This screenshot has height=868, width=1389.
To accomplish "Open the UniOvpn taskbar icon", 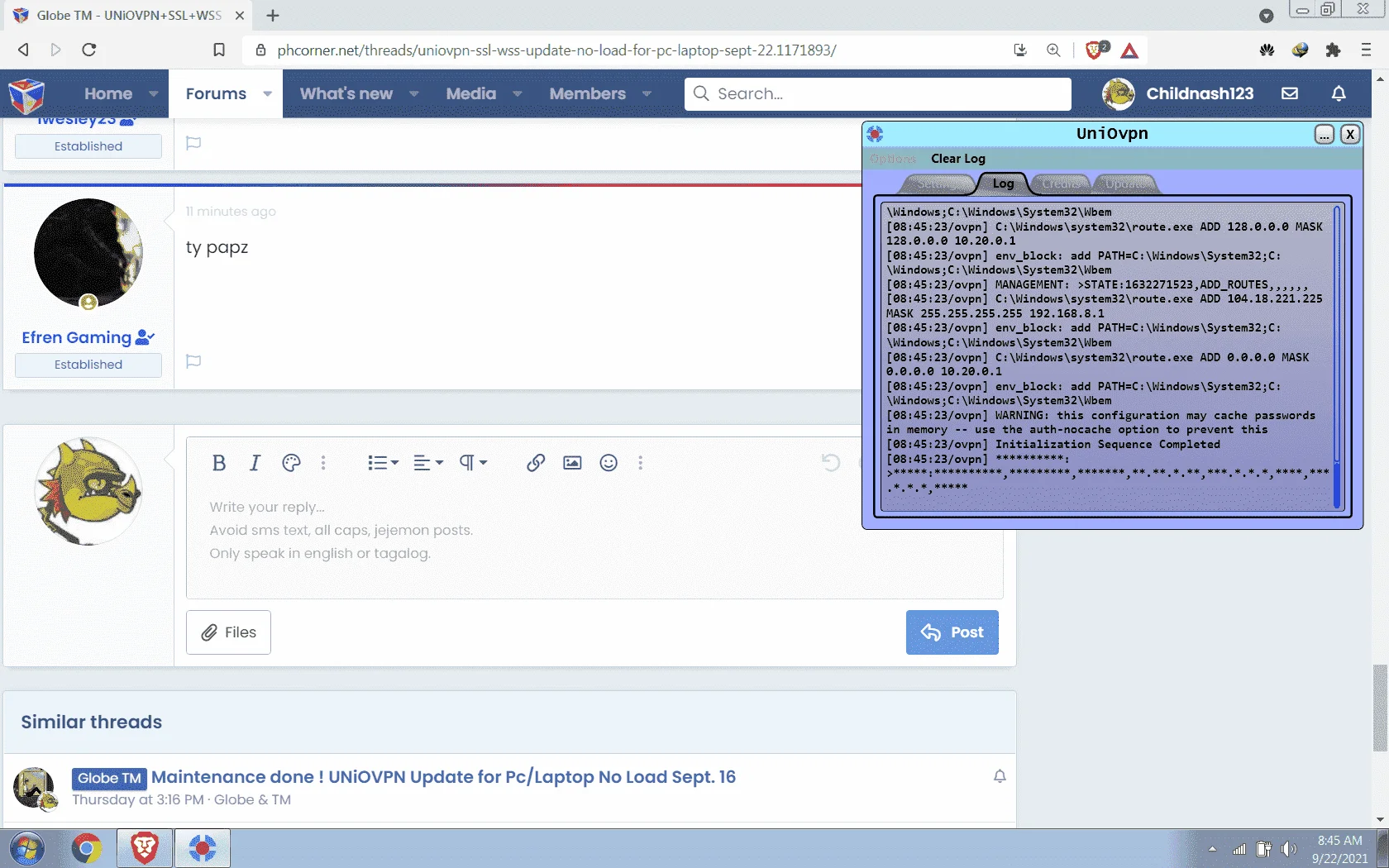I will pyautogui.click(x=203, y=848).
